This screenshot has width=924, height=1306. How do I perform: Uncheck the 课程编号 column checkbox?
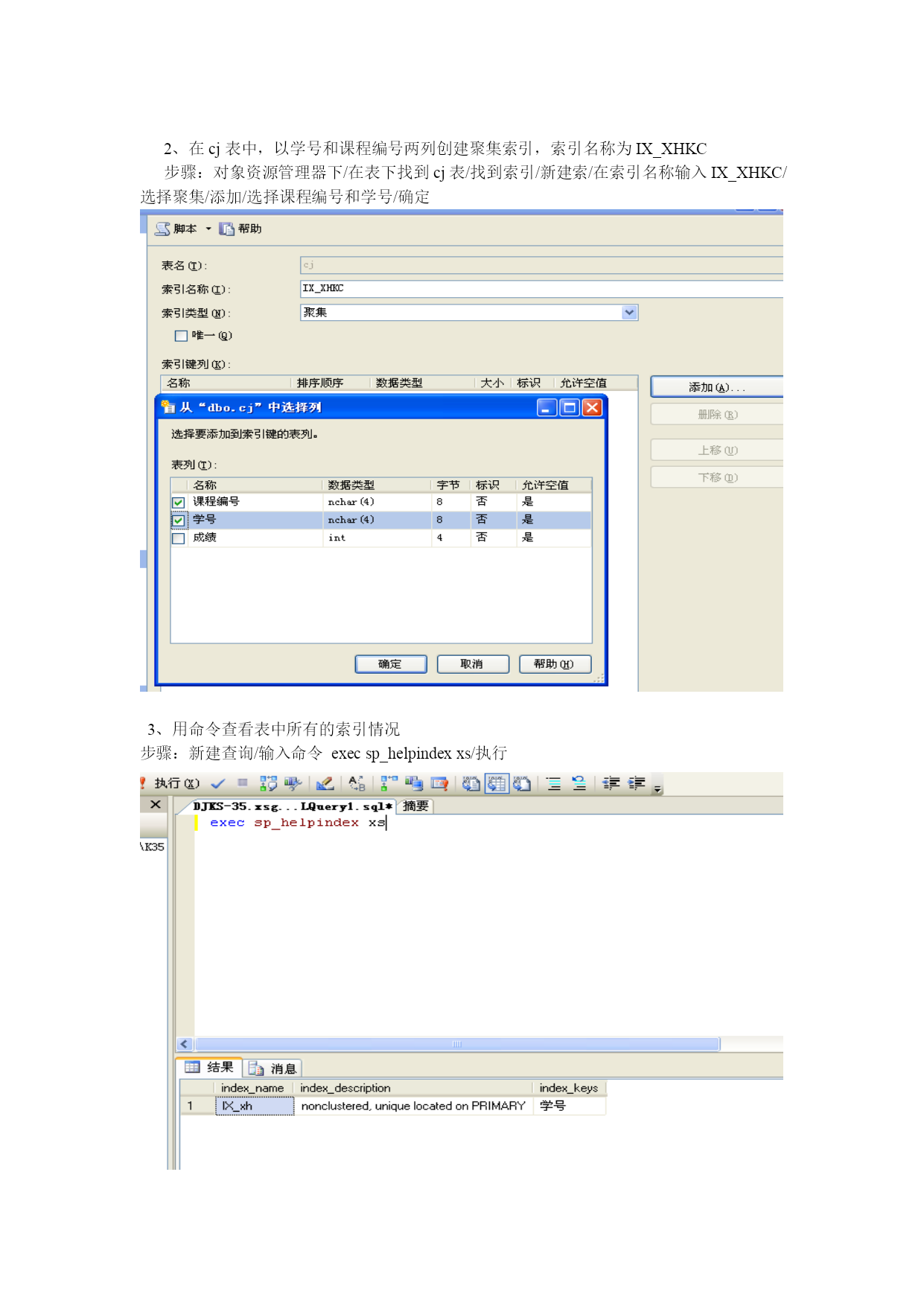[179, 503]
